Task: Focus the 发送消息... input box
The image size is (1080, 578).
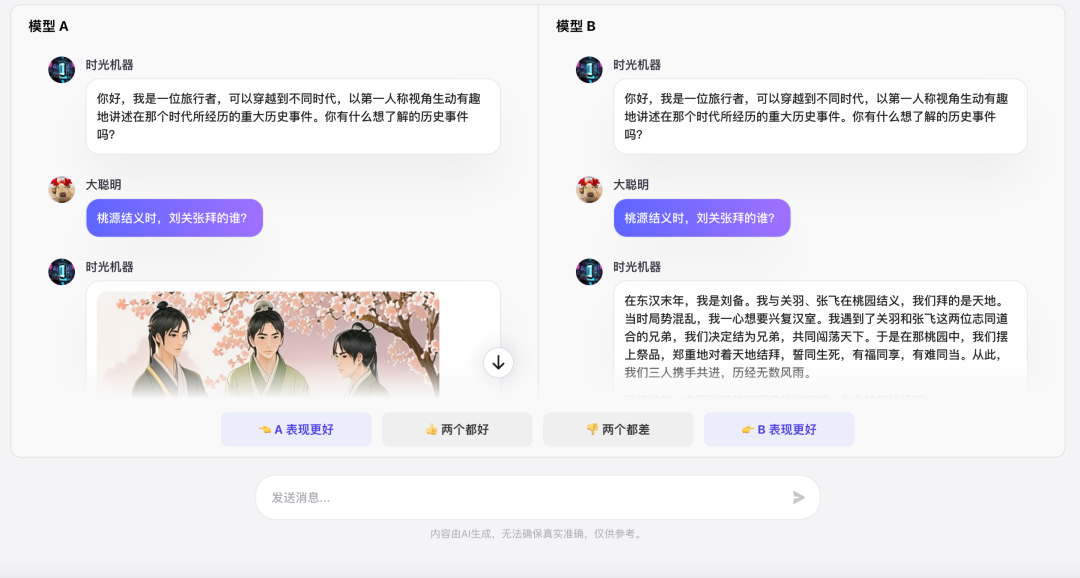Action: click(537, 497)
